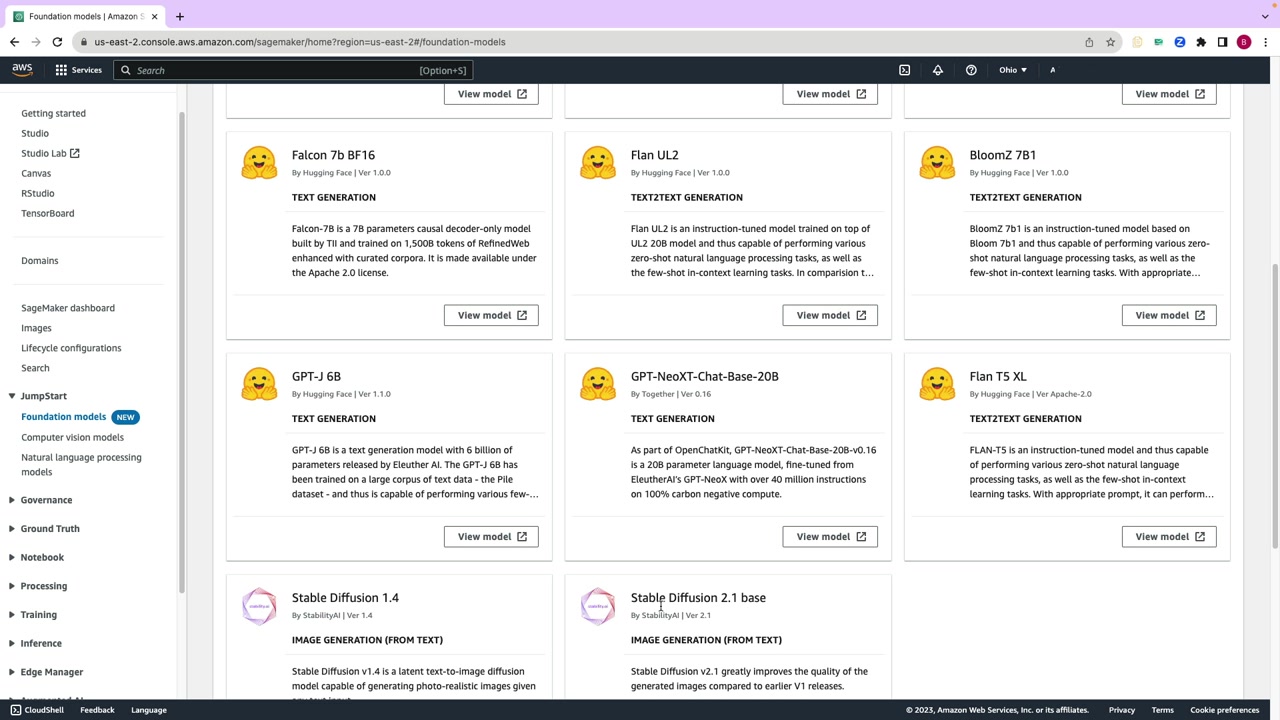Image resolution: width=1280 pixels, height=720 pixels.
Task: View model for GPT-NeoXT-Chat-Base-20B
Action: (830, 536)
